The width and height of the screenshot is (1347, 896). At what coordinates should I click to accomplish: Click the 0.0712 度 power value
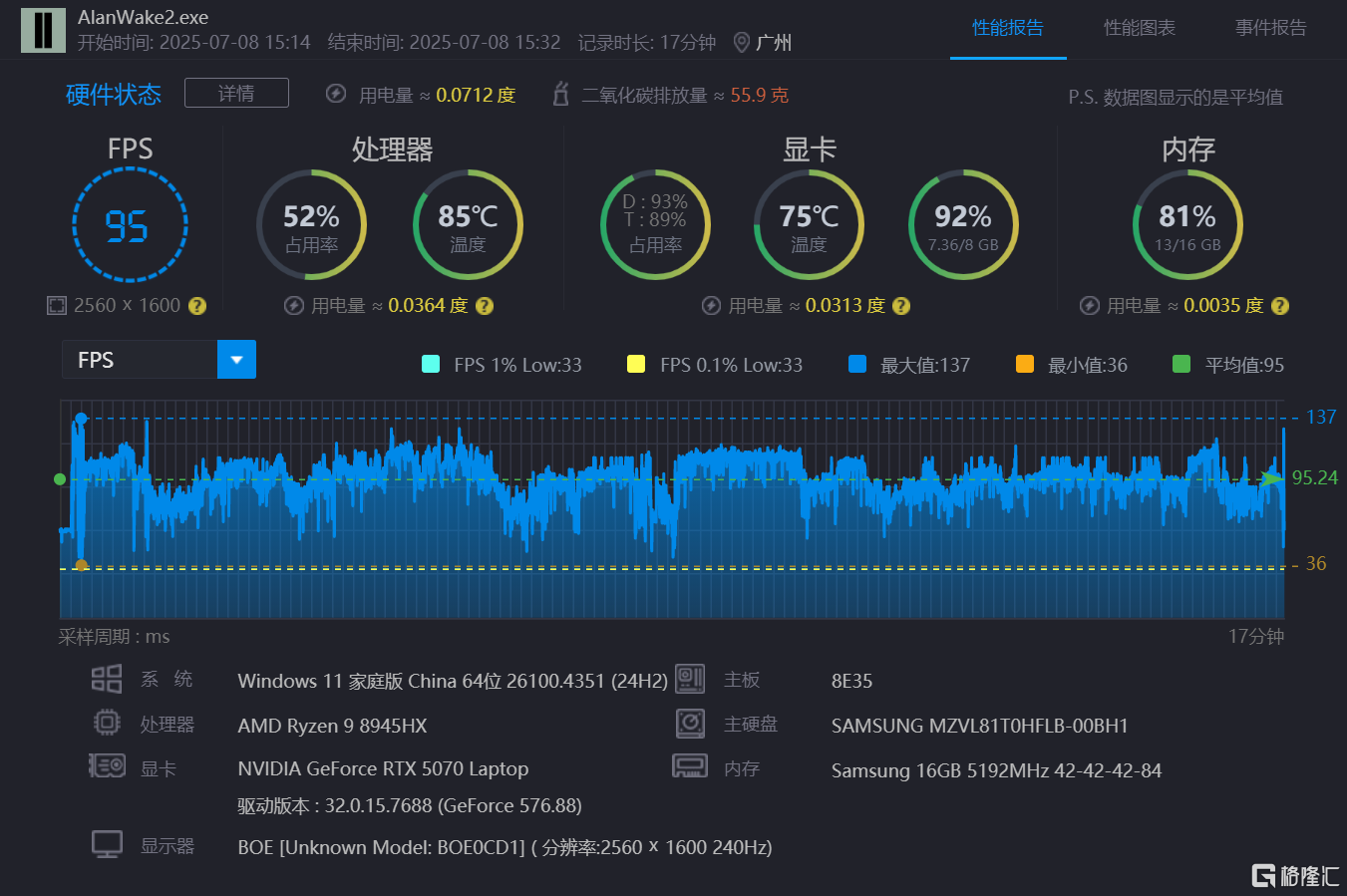(476, 95)
